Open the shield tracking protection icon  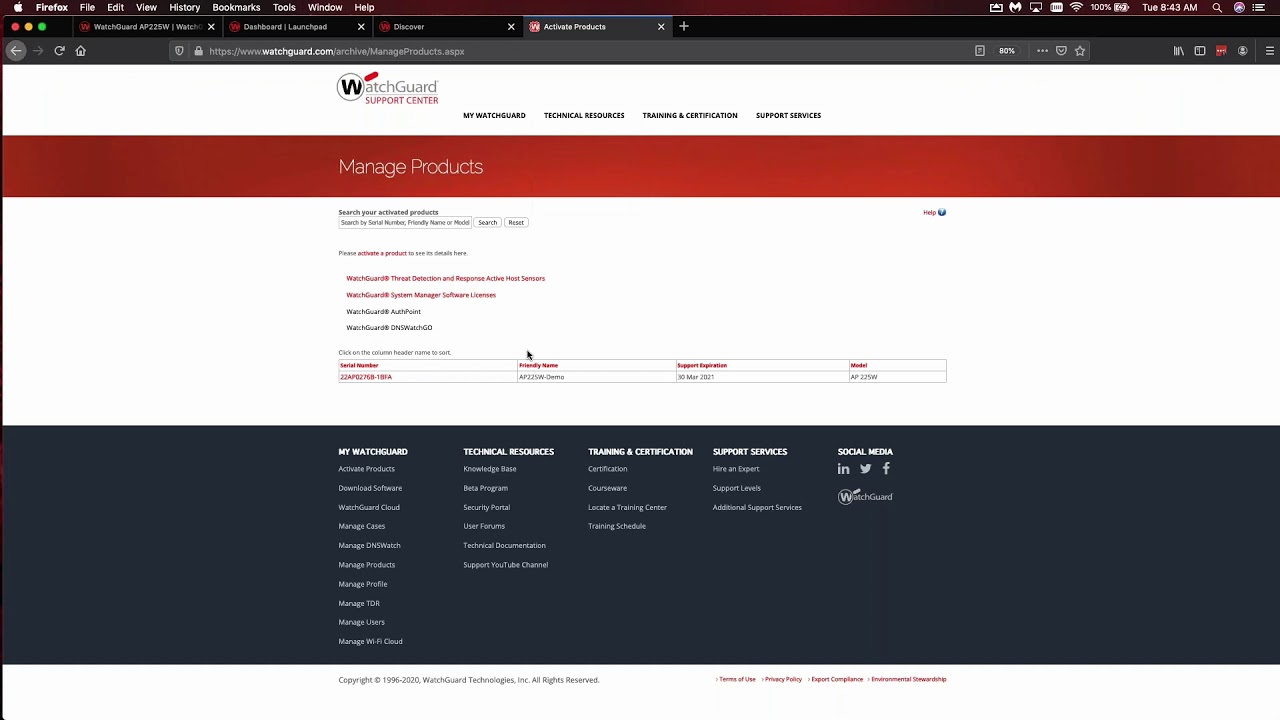179,51
